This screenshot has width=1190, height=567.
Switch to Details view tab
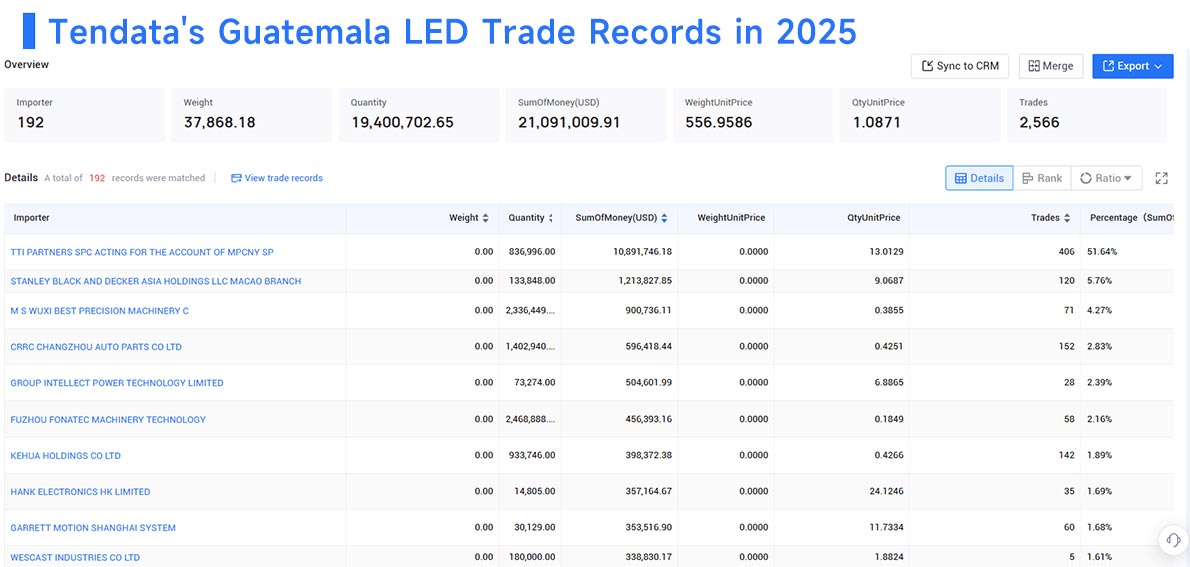pos(979,178)
